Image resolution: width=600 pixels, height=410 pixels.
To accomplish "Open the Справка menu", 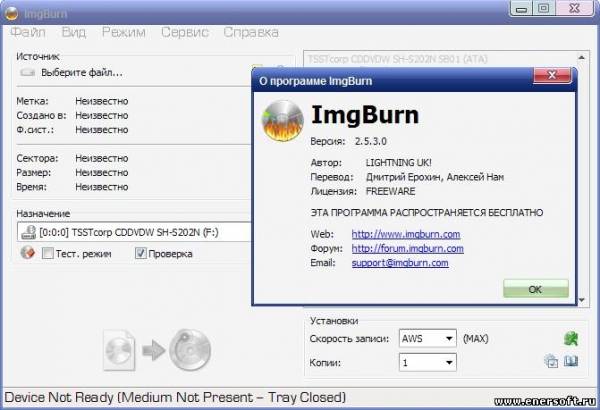I will pos(251,32).
